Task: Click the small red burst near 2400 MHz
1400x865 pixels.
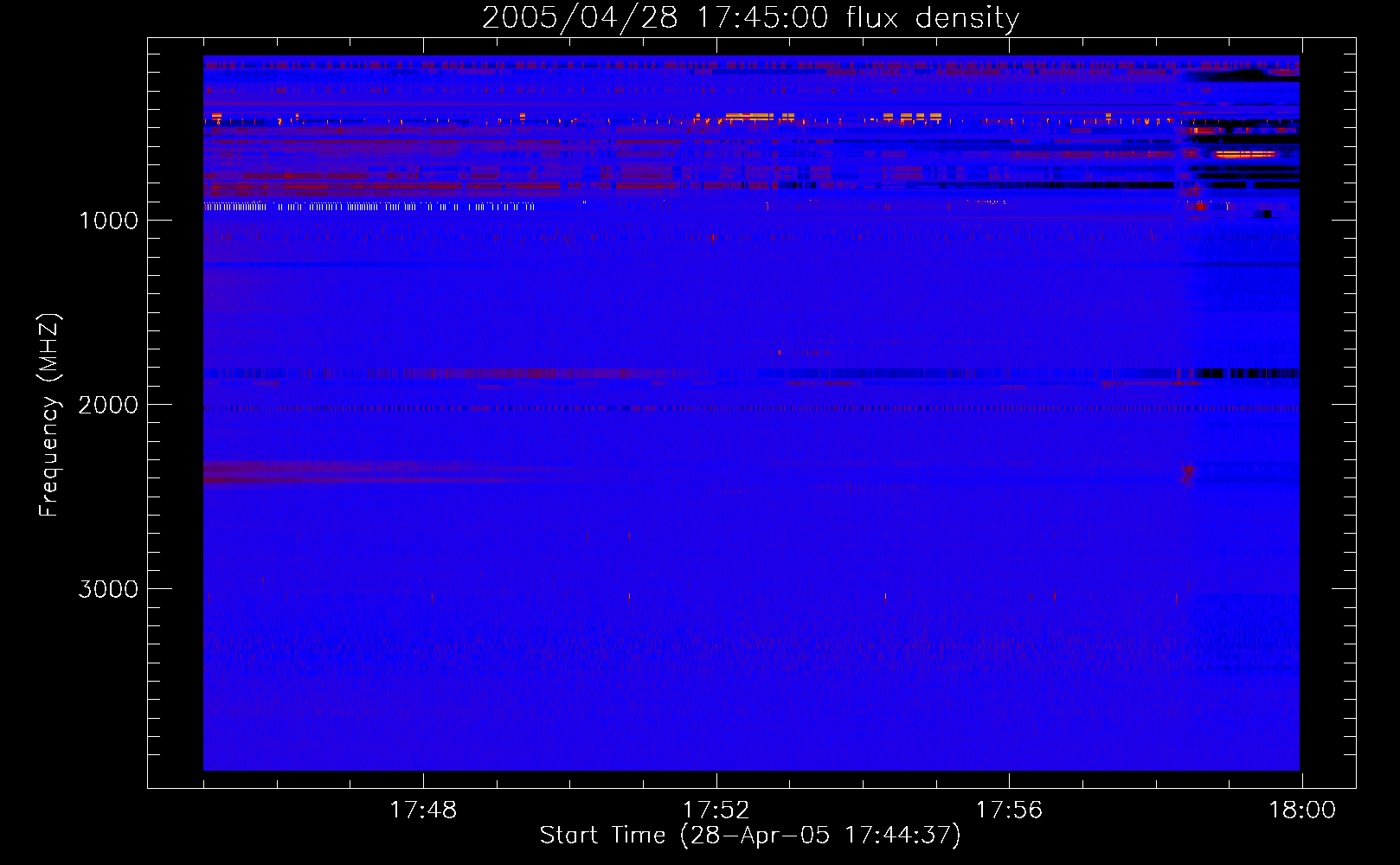Action: click(x=1187, y=474)
